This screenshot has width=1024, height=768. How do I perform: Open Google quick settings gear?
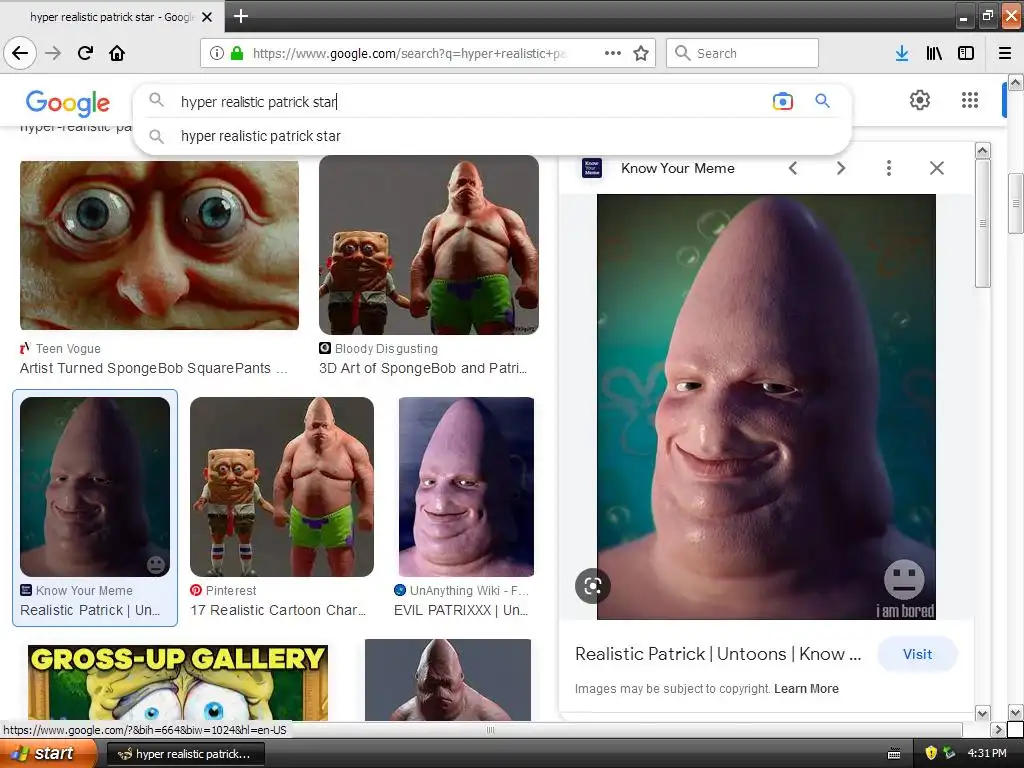920,100
